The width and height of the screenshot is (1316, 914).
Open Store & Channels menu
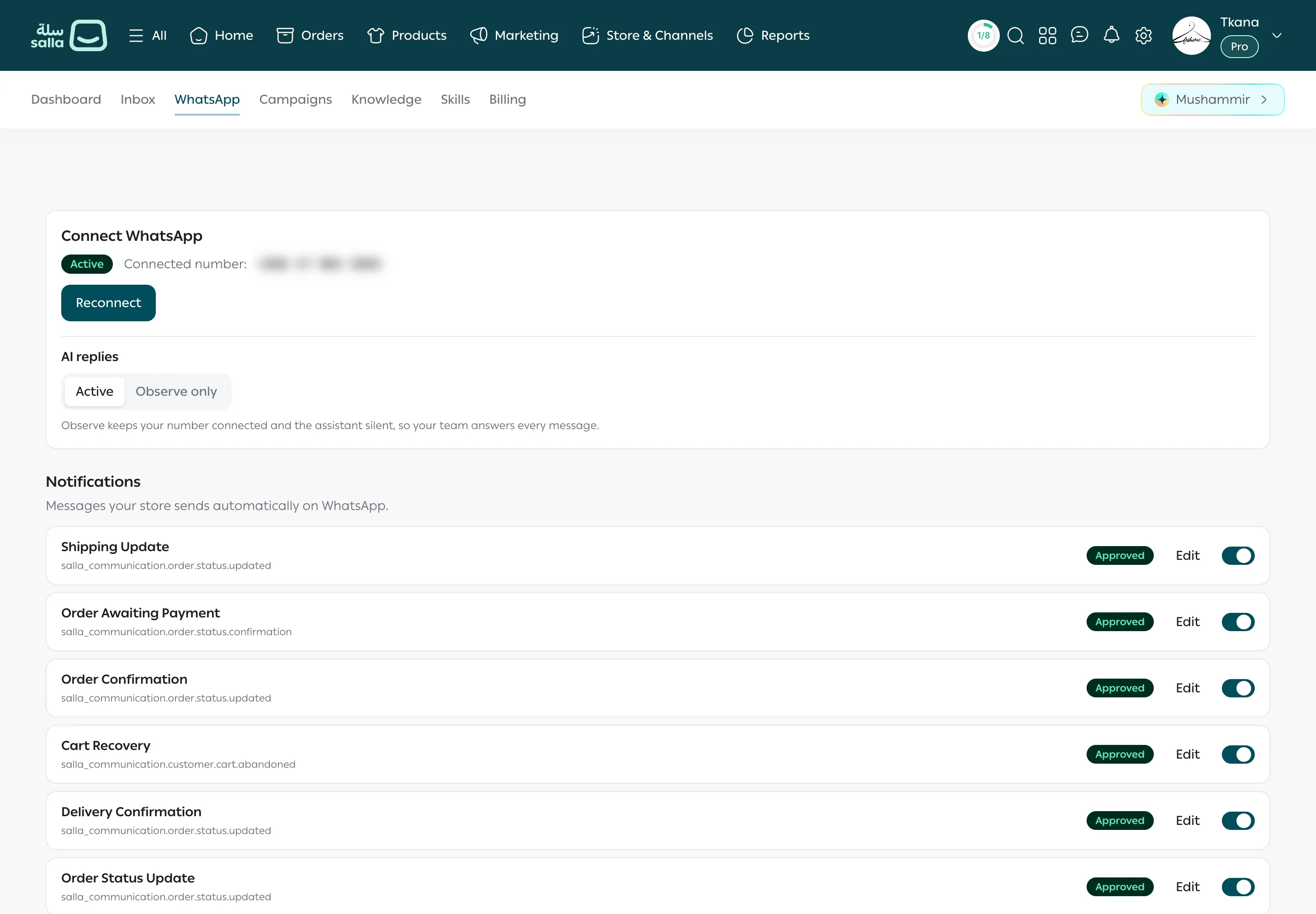click(647, 36)
